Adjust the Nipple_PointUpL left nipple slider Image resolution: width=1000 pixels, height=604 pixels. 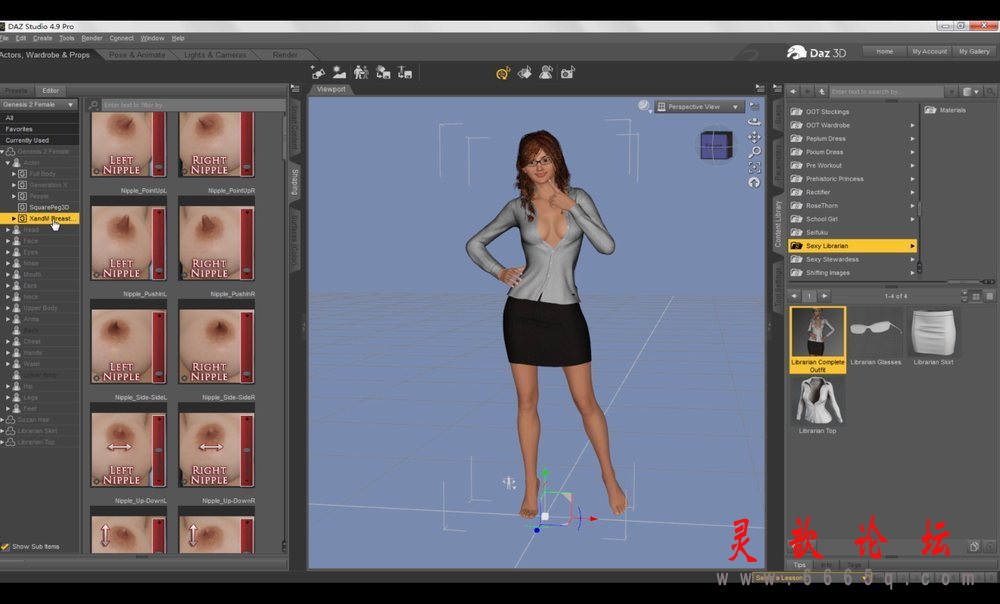(x=158, y=242)
